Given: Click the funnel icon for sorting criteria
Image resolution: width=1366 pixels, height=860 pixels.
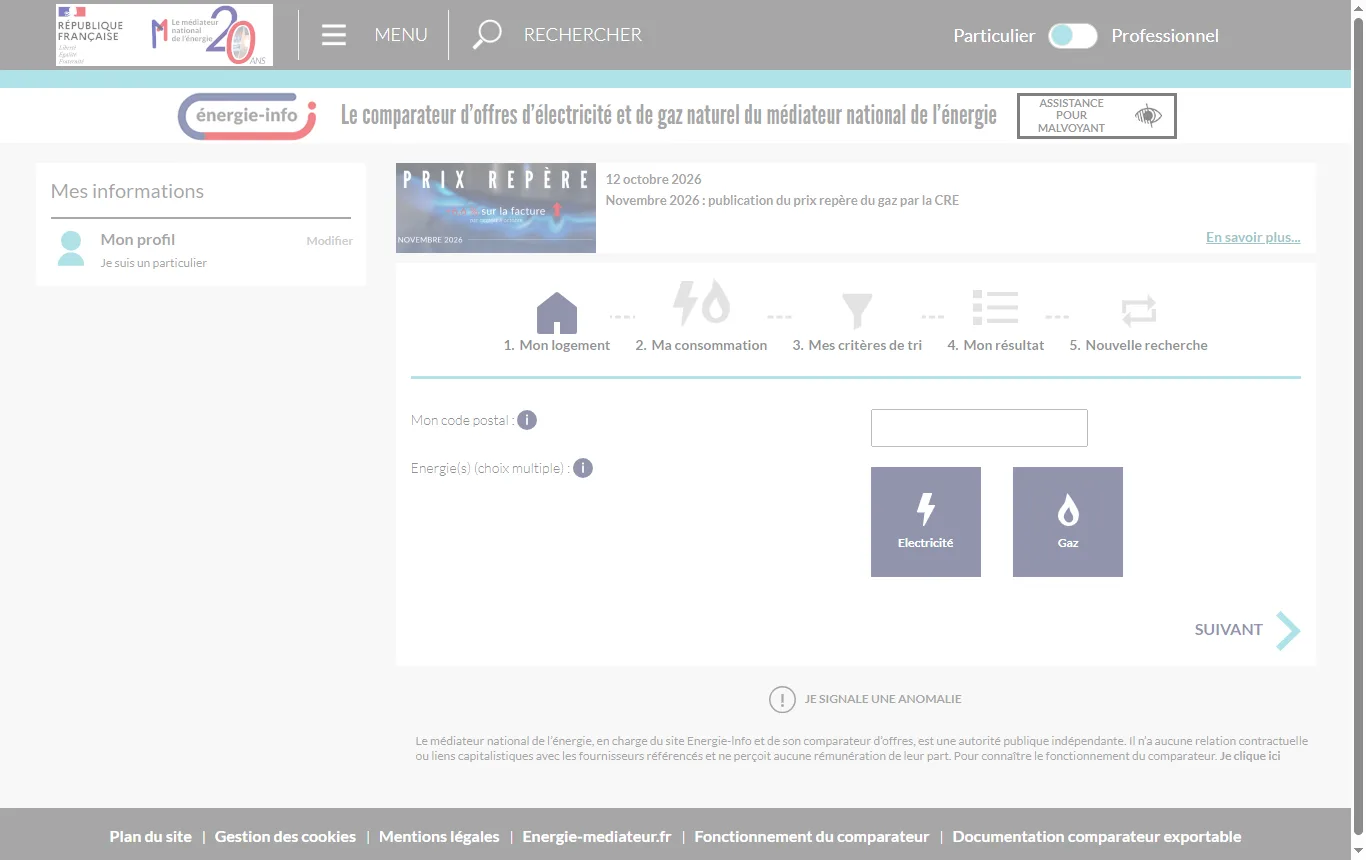Looking at the screenshot, I should (857, 311).
